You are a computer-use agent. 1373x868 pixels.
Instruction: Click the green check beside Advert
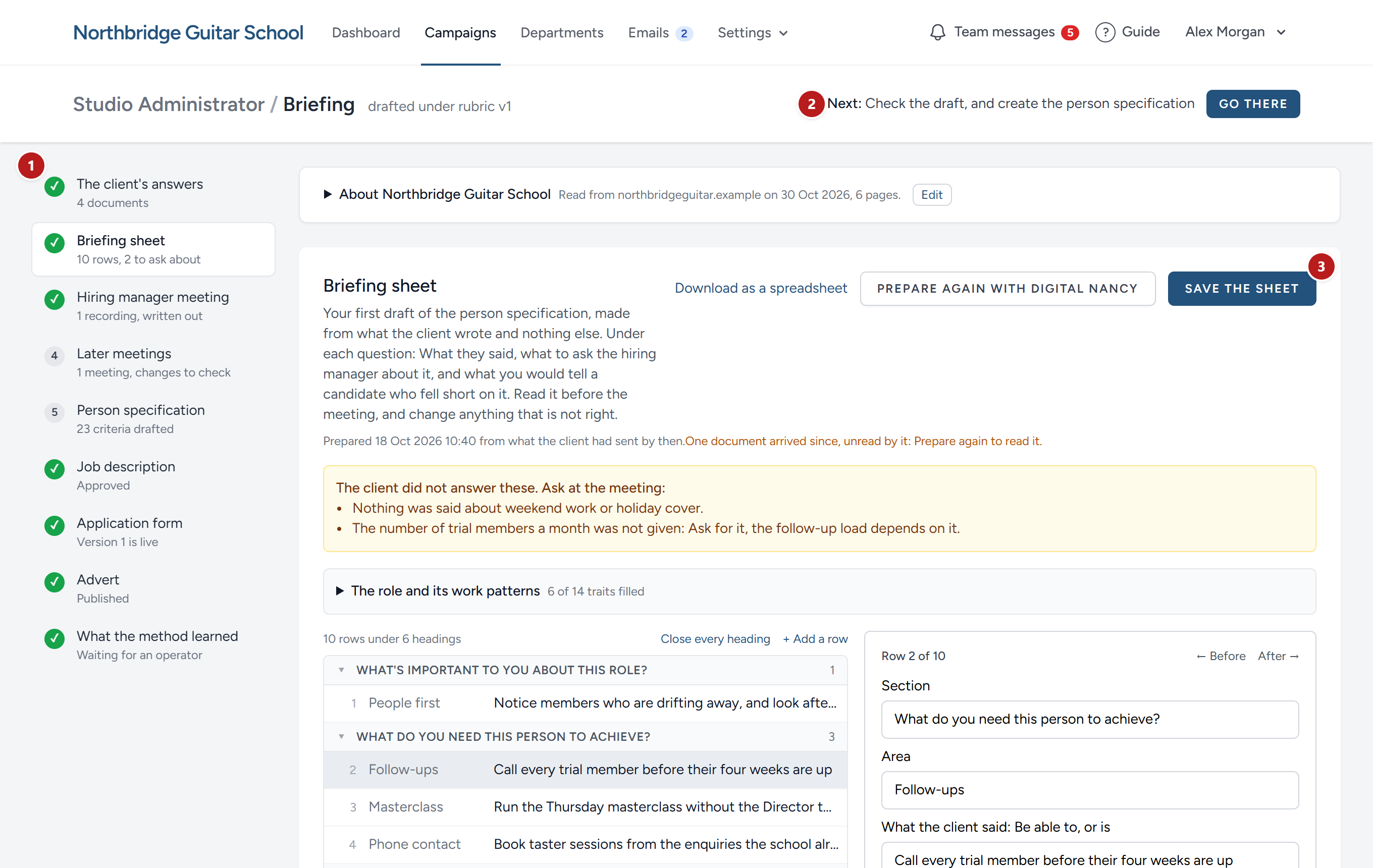coord(54,581)
